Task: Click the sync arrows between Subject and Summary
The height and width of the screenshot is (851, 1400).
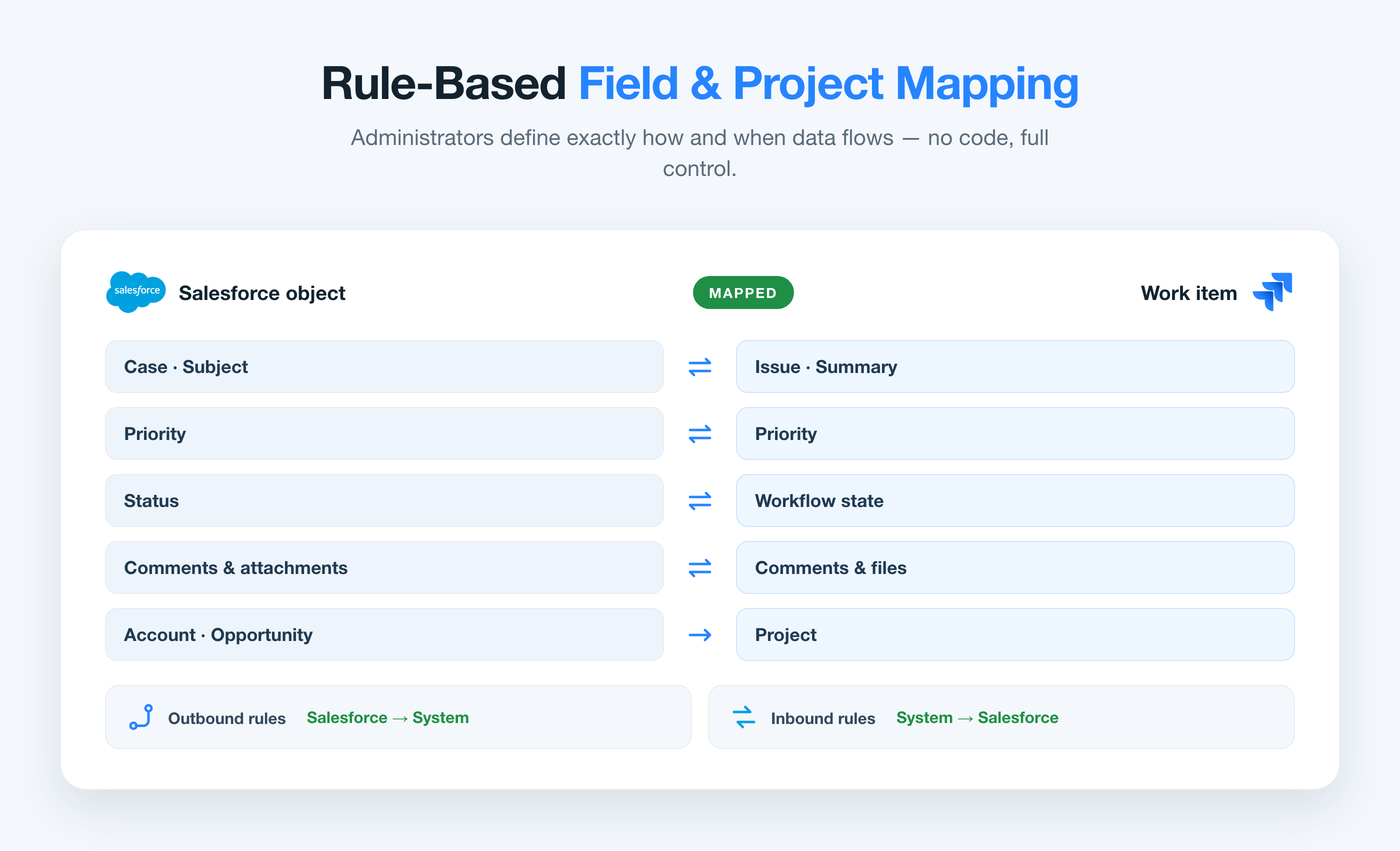Action: coord(700,367)
